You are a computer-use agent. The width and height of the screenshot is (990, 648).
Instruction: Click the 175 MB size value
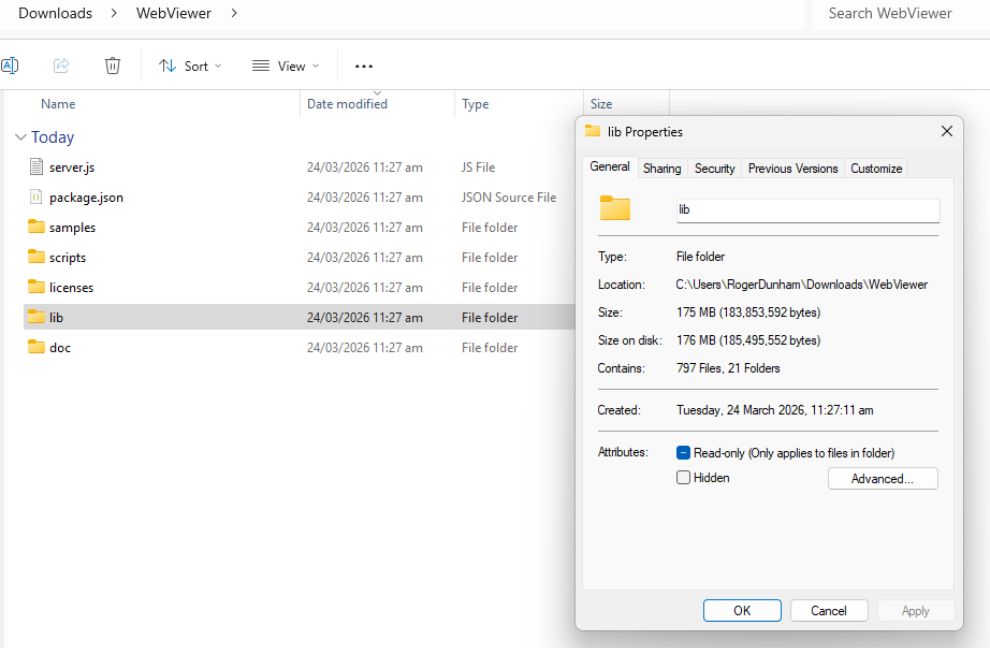coord(748,312)
